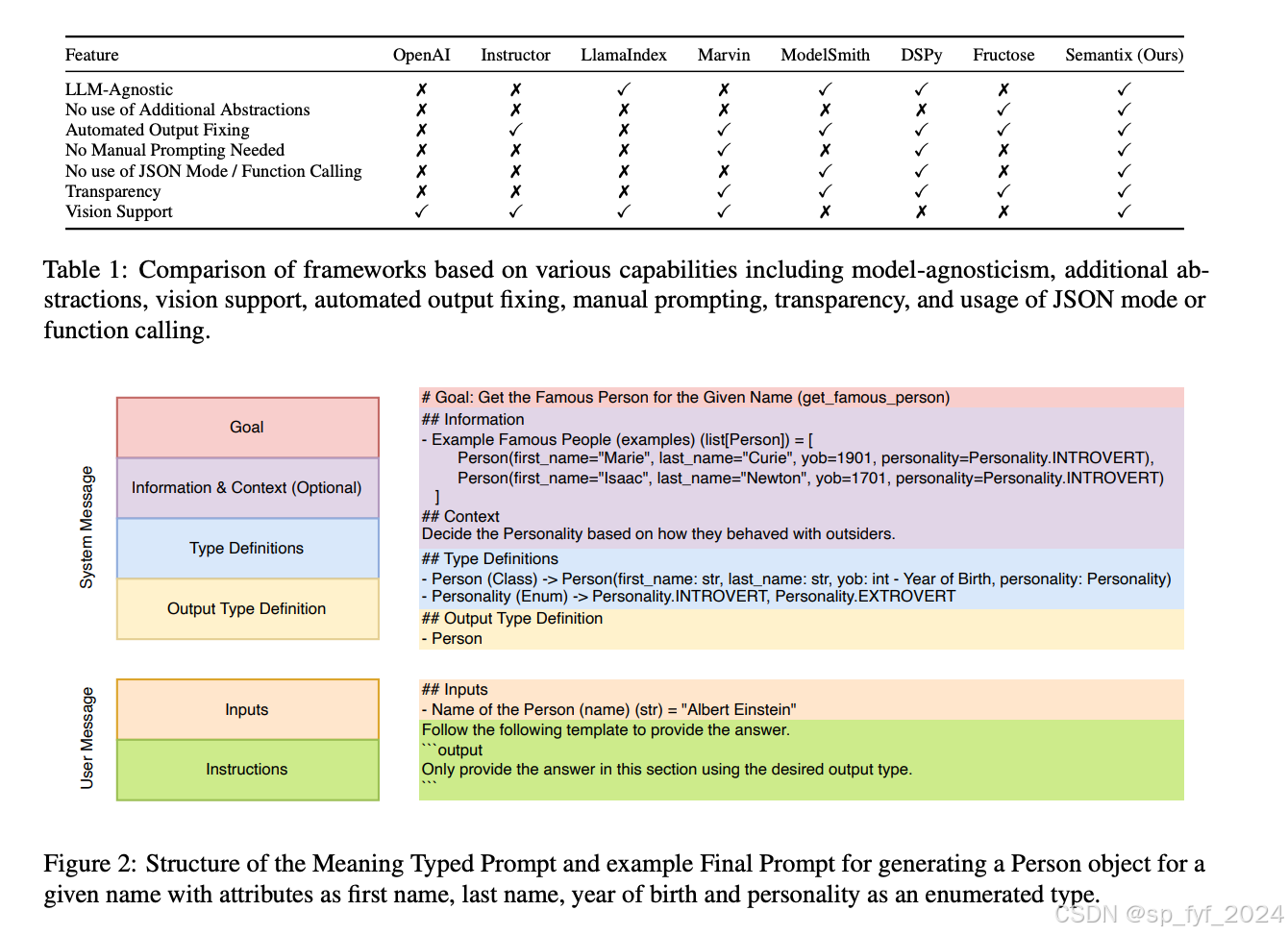
Task: Click the Marie Curie Person example line
Action: coord(805,458)
